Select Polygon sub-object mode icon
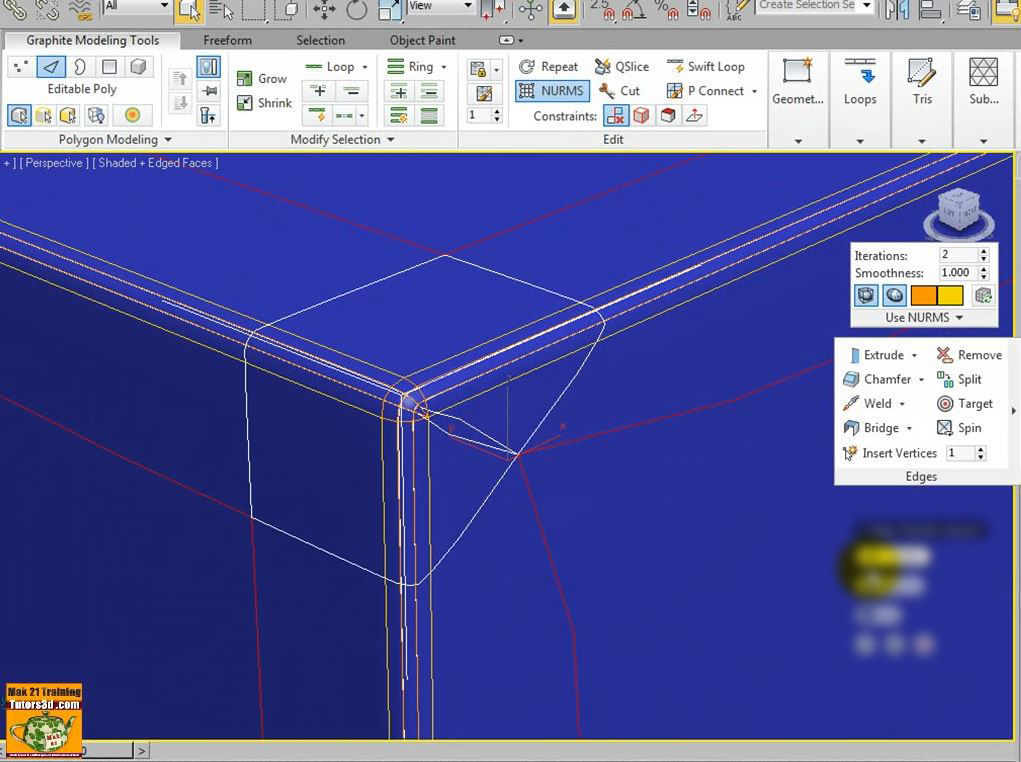1021x762 pixels. 109,67
